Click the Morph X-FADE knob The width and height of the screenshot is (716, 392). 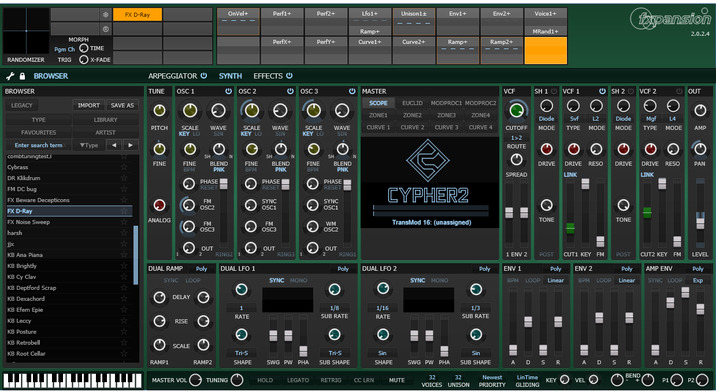pyautogui.click(x=84, y=59)
